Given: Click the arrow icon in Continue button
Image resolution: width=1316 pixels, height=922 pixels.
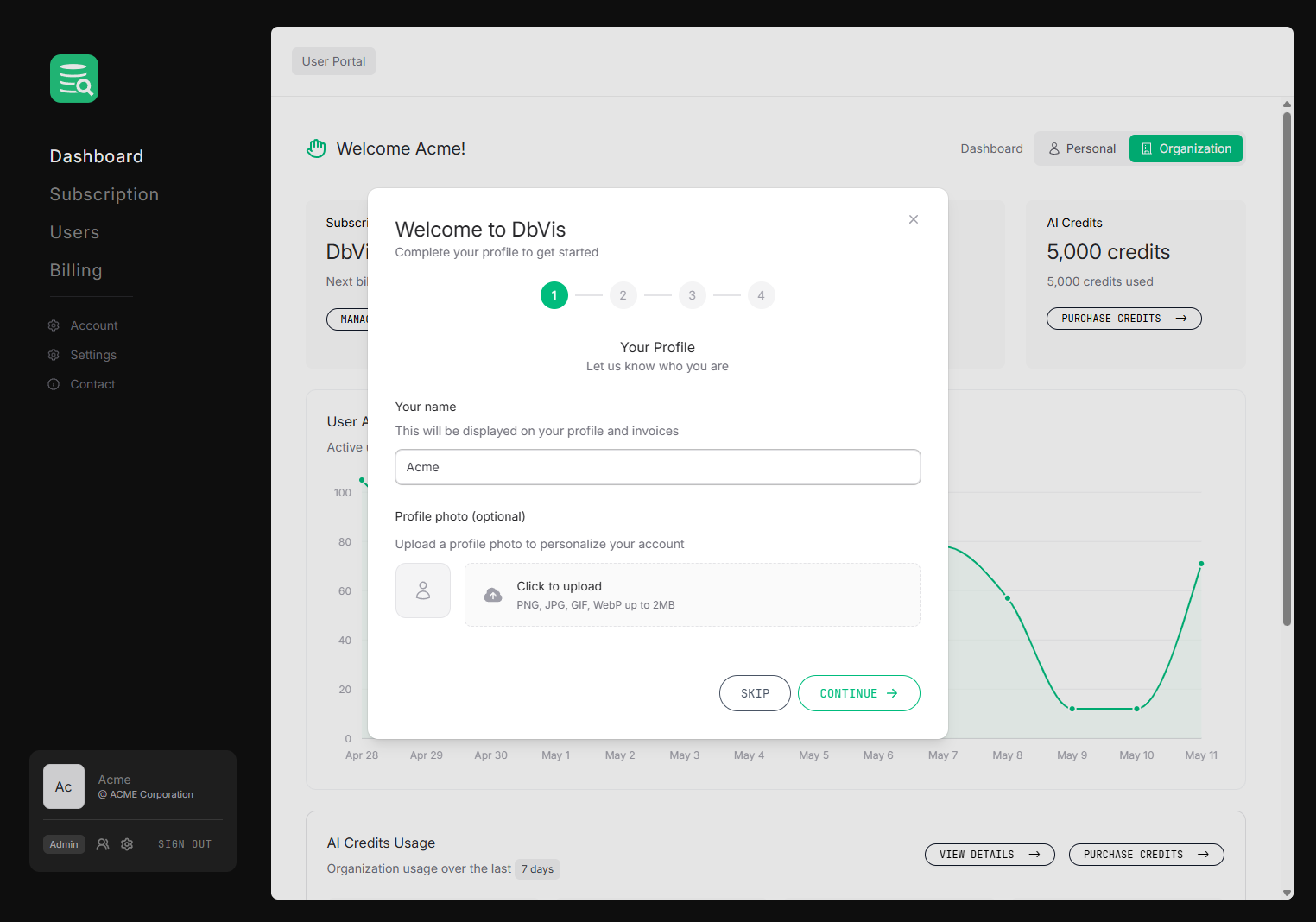Looking at the screenshot, I should pos(892,693).
